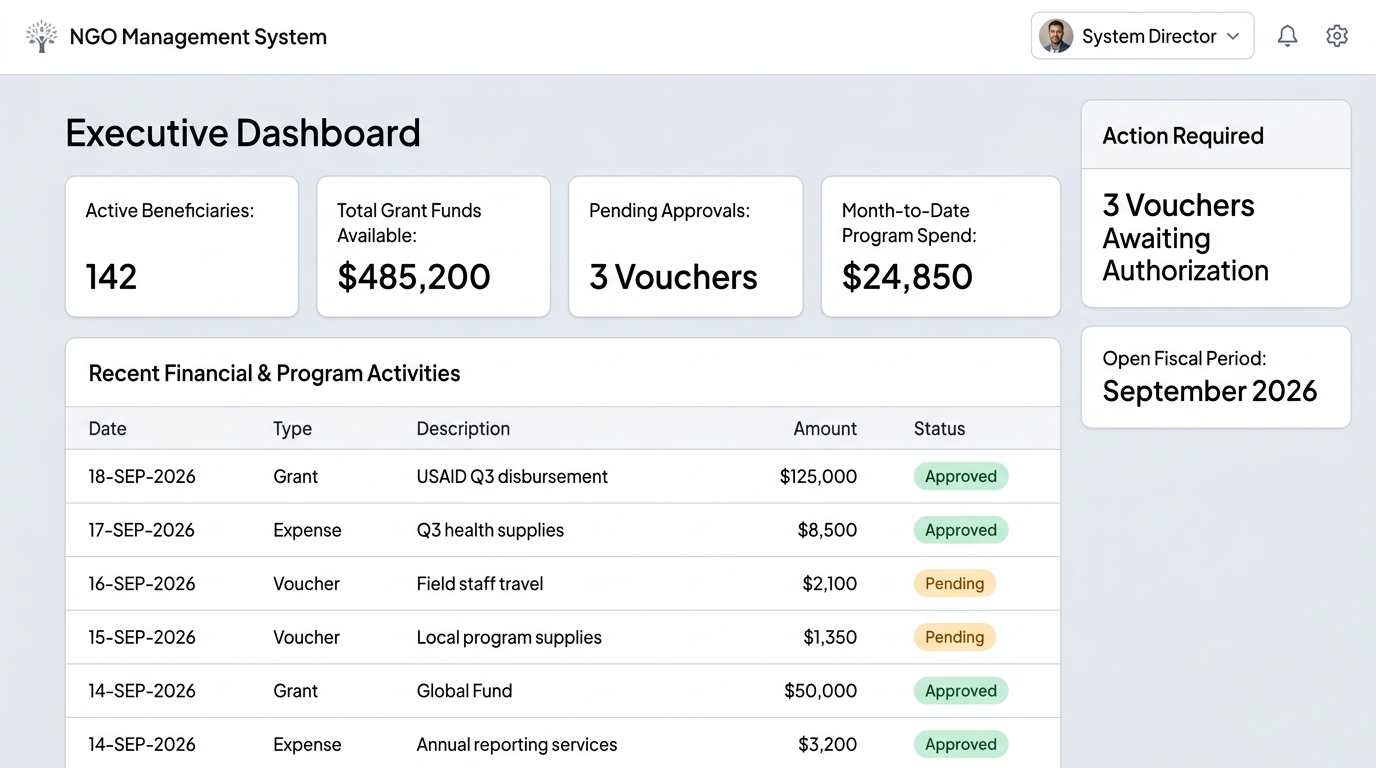The image size is (1376, 768).
Task: Click the $3,200 amount
Action: click(x=828, y=745)
